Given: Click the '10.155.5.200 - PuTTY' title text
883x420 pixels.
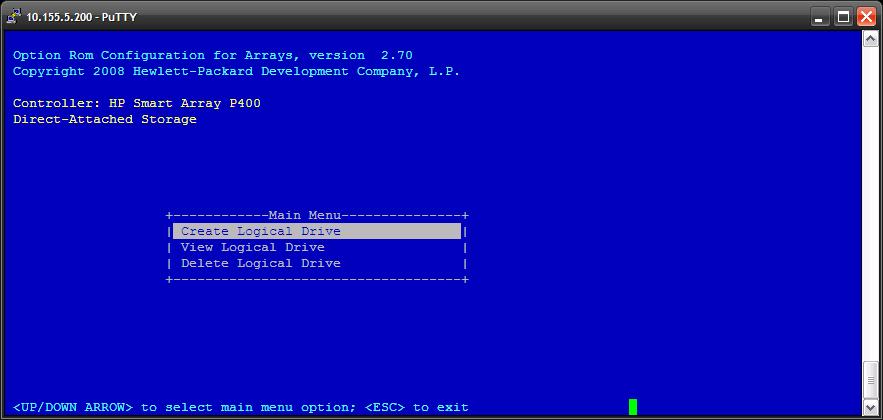Looking at the screenshot, I should 81,17.
